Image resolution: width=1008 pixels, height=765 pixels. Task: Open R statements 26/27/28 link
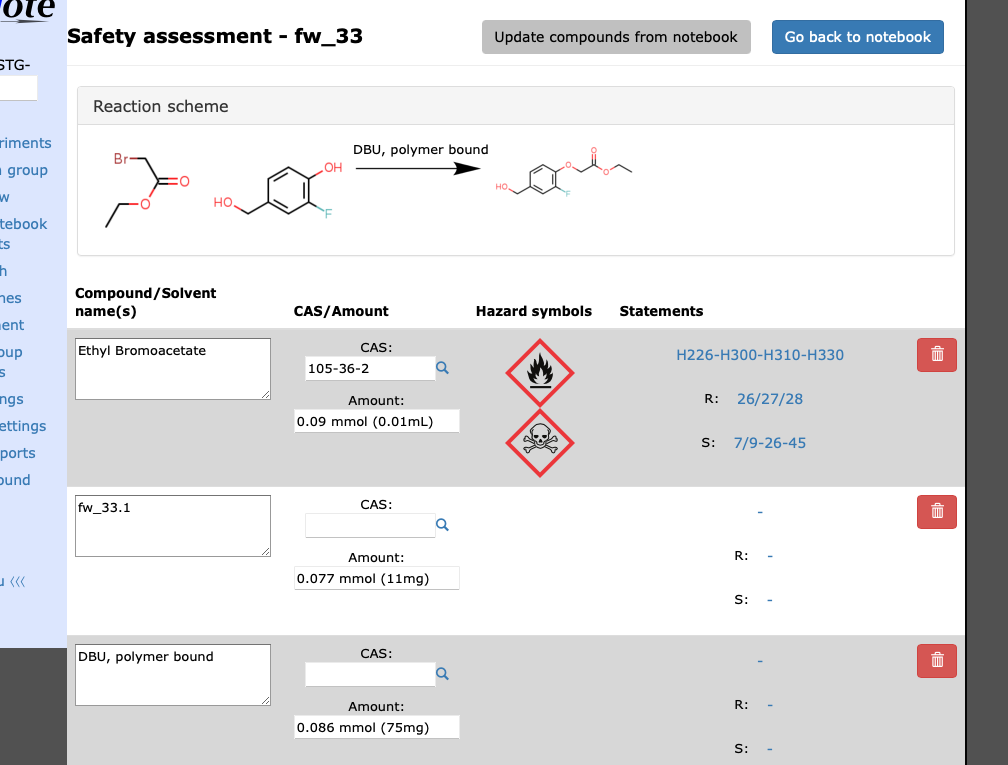(769, 399)
